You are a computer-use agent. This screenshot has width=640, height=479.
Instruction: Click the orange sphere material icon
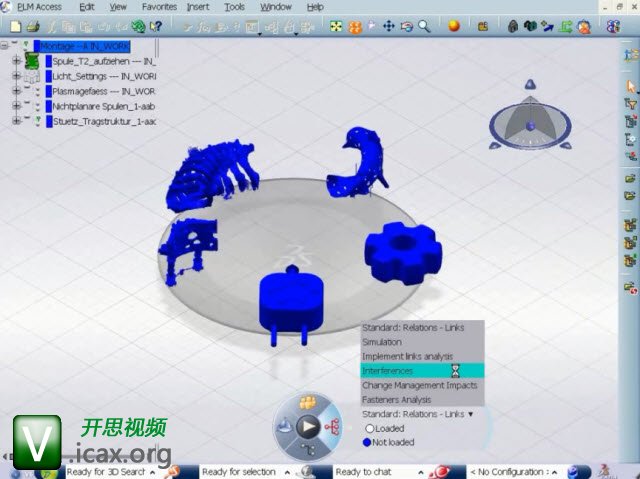tap(454, 26)
